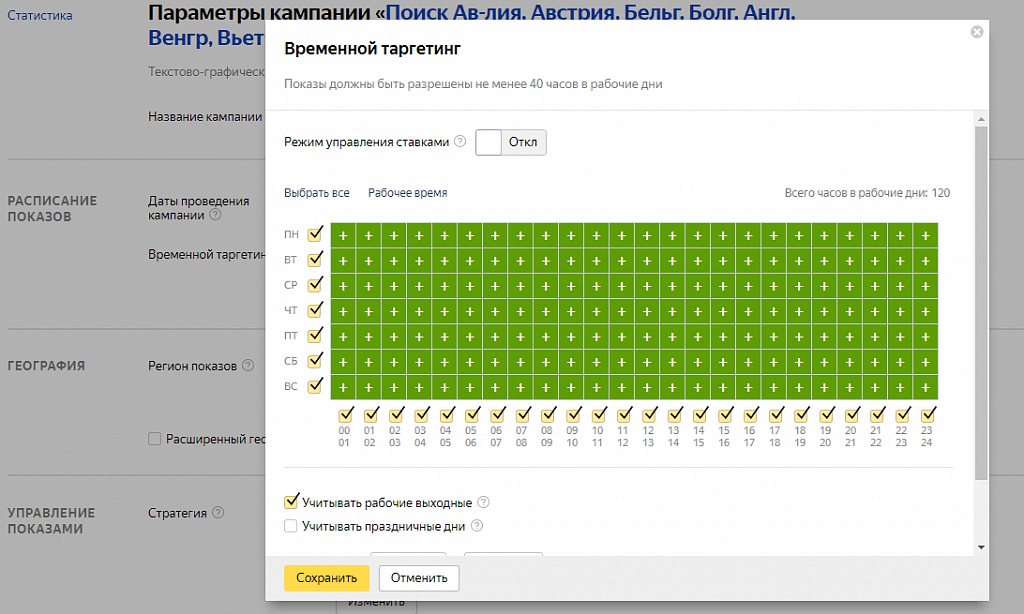Open help icon beside Стратегия

pyautogui.click(x=218, y=513)
